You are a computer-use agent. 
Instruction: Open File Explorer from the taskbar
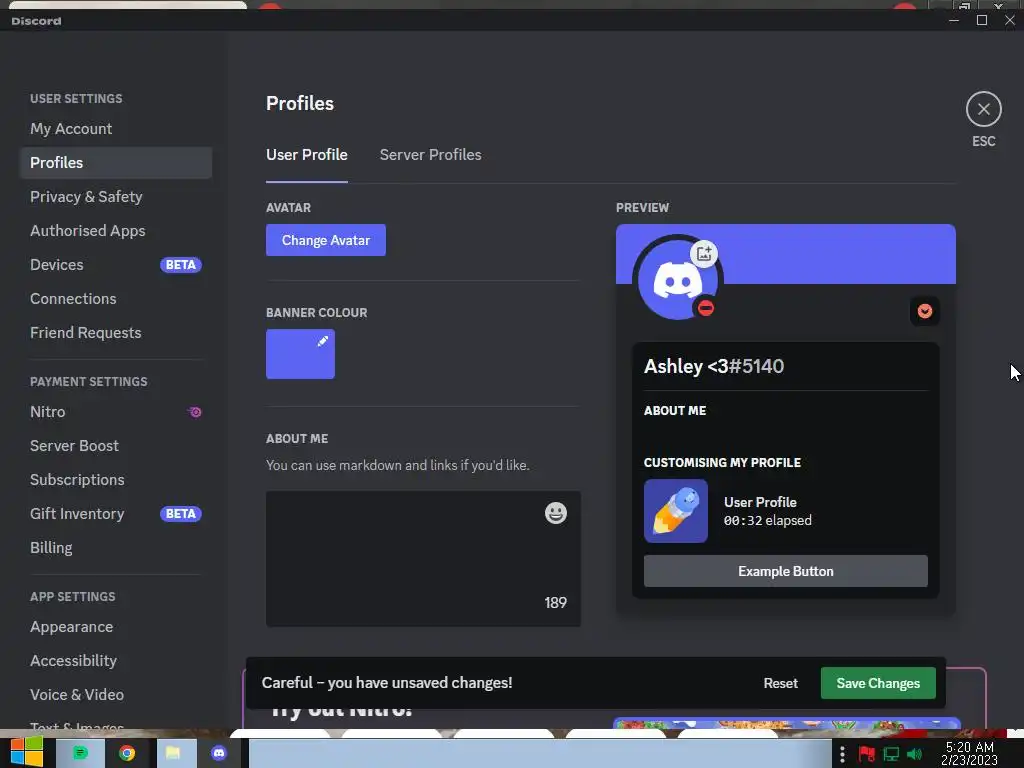(172, 753)
